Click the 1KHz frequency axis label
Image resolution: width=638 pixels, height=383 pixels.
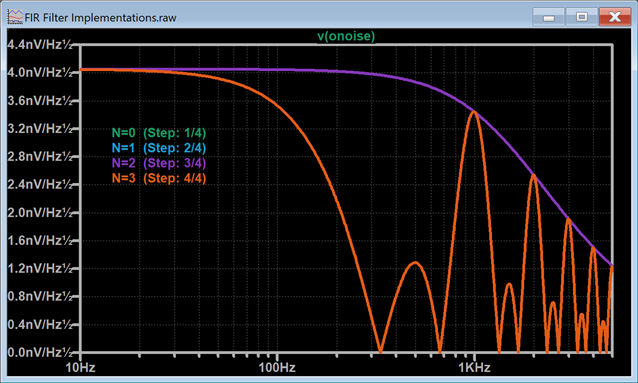[474, 368]
